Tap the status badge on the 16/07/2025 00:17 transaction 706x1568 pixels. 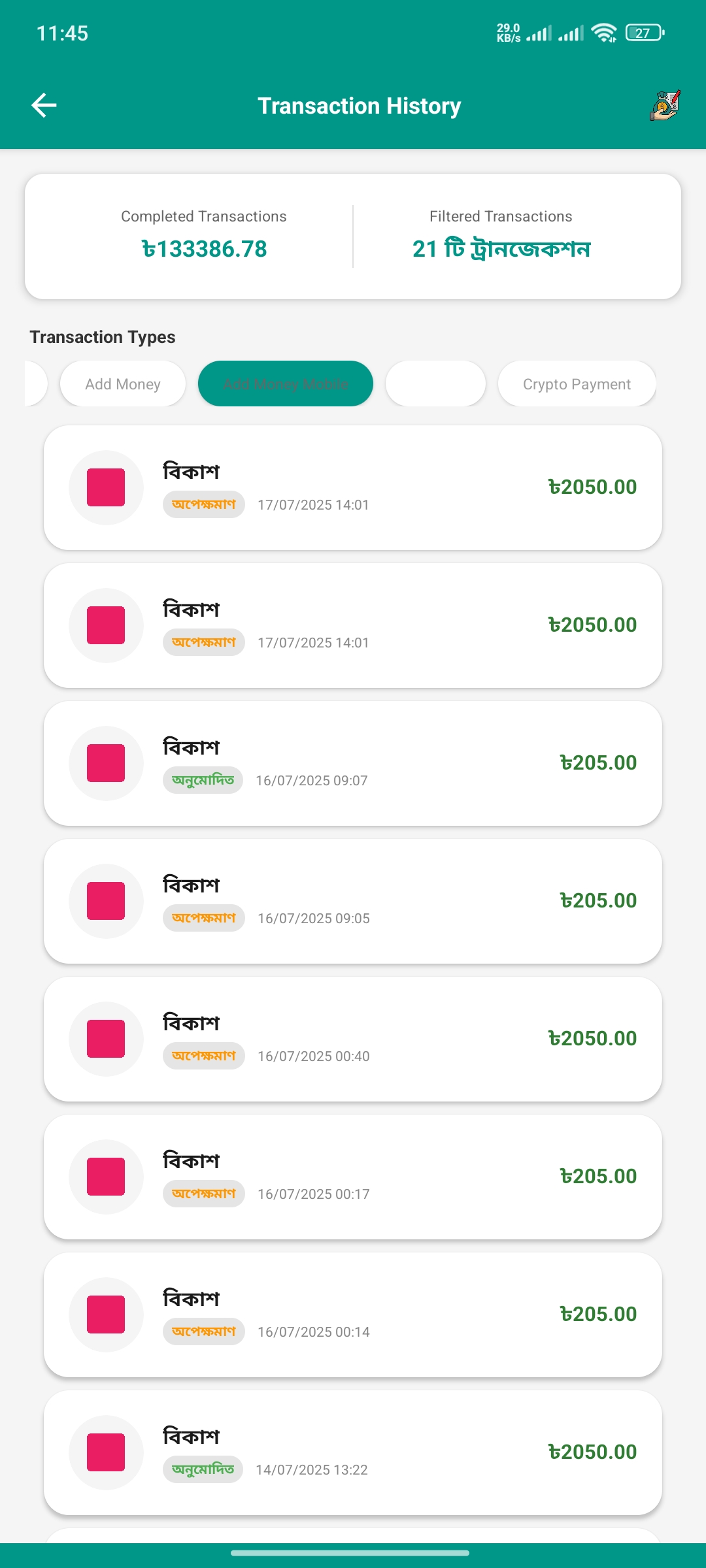(x=204, y=1194)
